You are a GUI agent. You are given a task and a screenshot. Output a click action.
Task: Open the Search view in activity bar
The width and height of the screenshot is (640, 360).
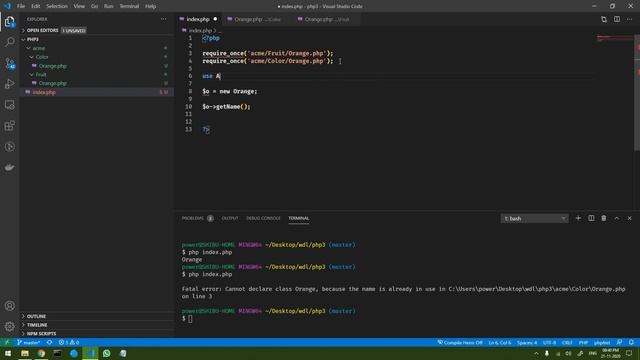coord(10,42)
